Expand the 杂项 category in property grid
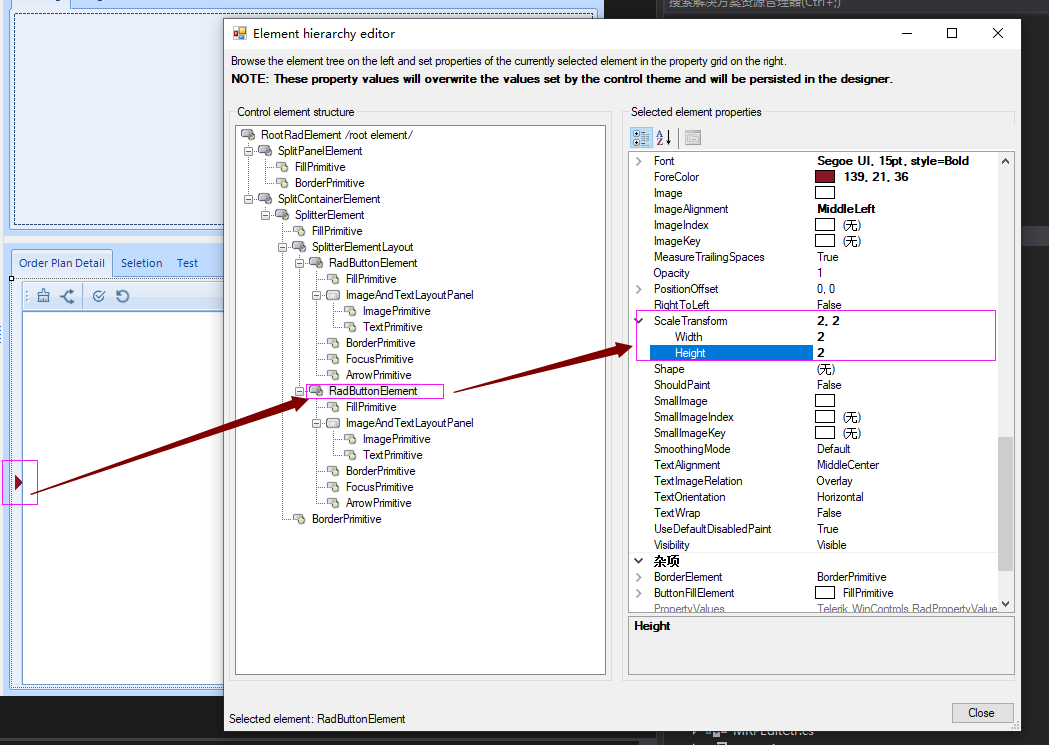 click(x=639, y=560)
